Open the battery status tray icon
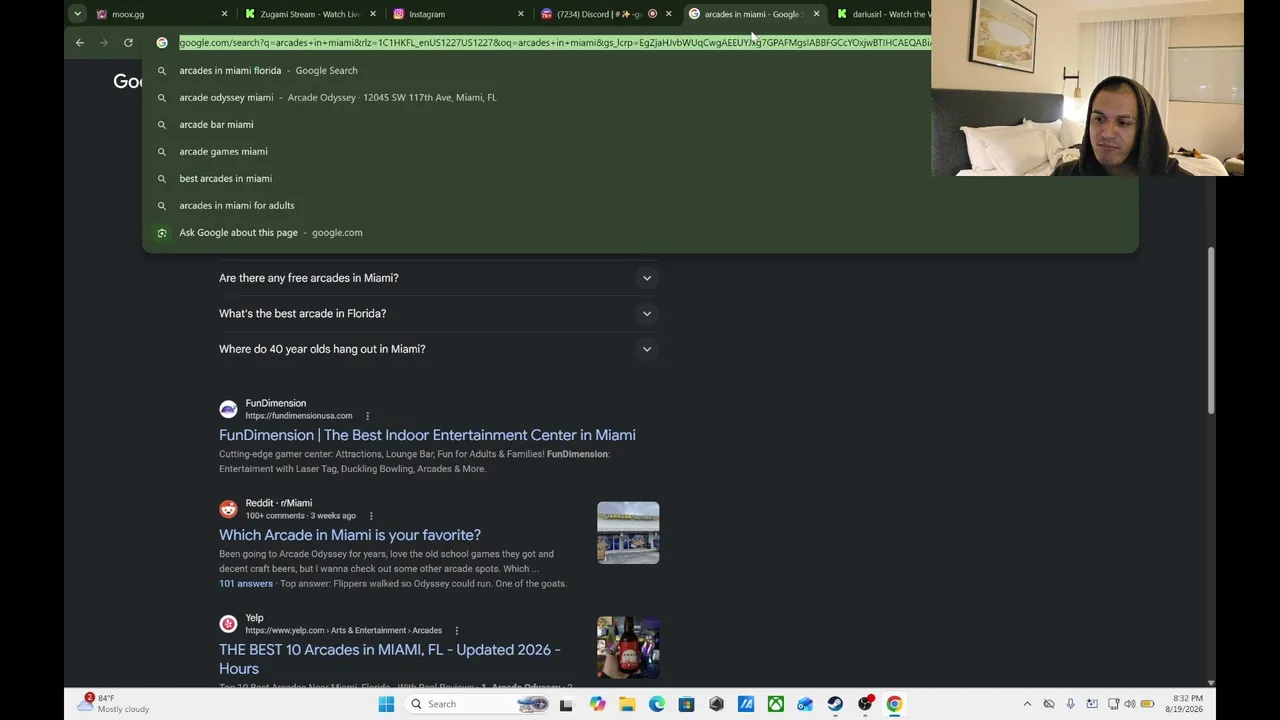The width and height of the screenshot is (1280, 720). point(1148,704)
